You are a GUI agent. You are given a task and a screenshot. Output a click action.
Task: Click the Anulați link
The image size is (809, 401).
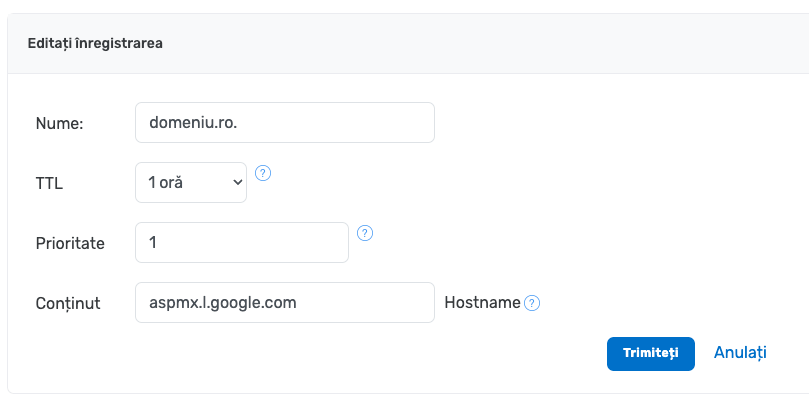[x=740, y=353]
